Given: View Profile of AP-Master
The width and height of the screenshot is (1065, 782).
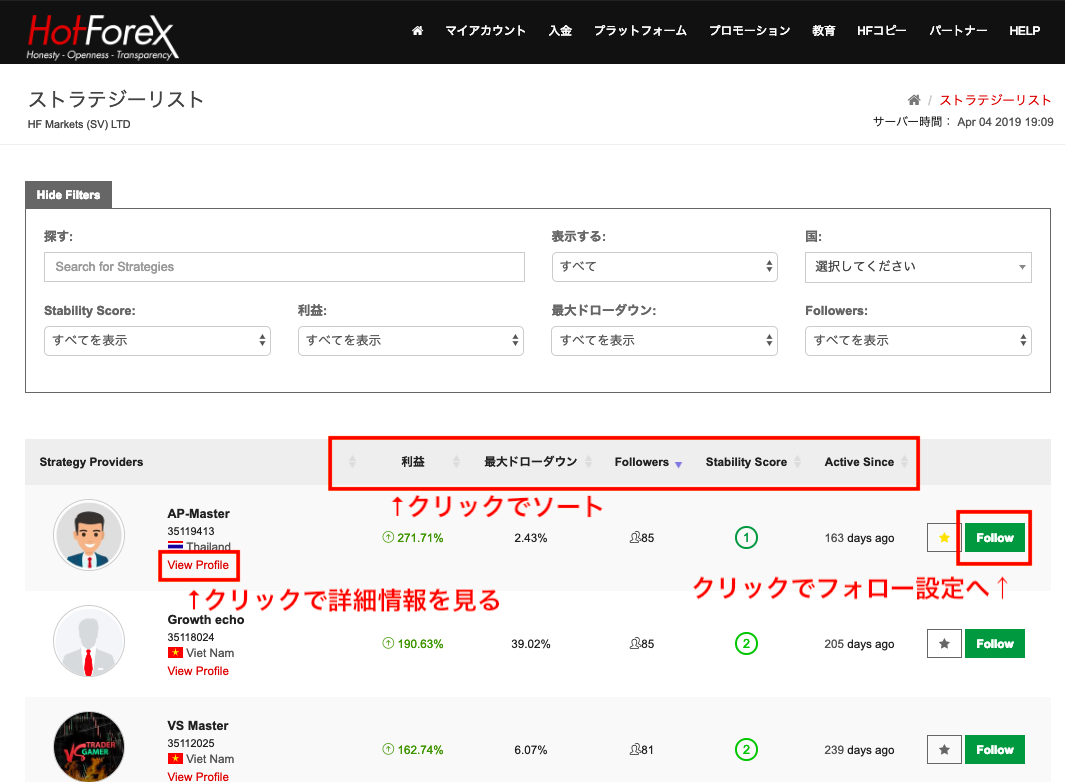Looking at the screenshot, I should click(x=198, y=565).
